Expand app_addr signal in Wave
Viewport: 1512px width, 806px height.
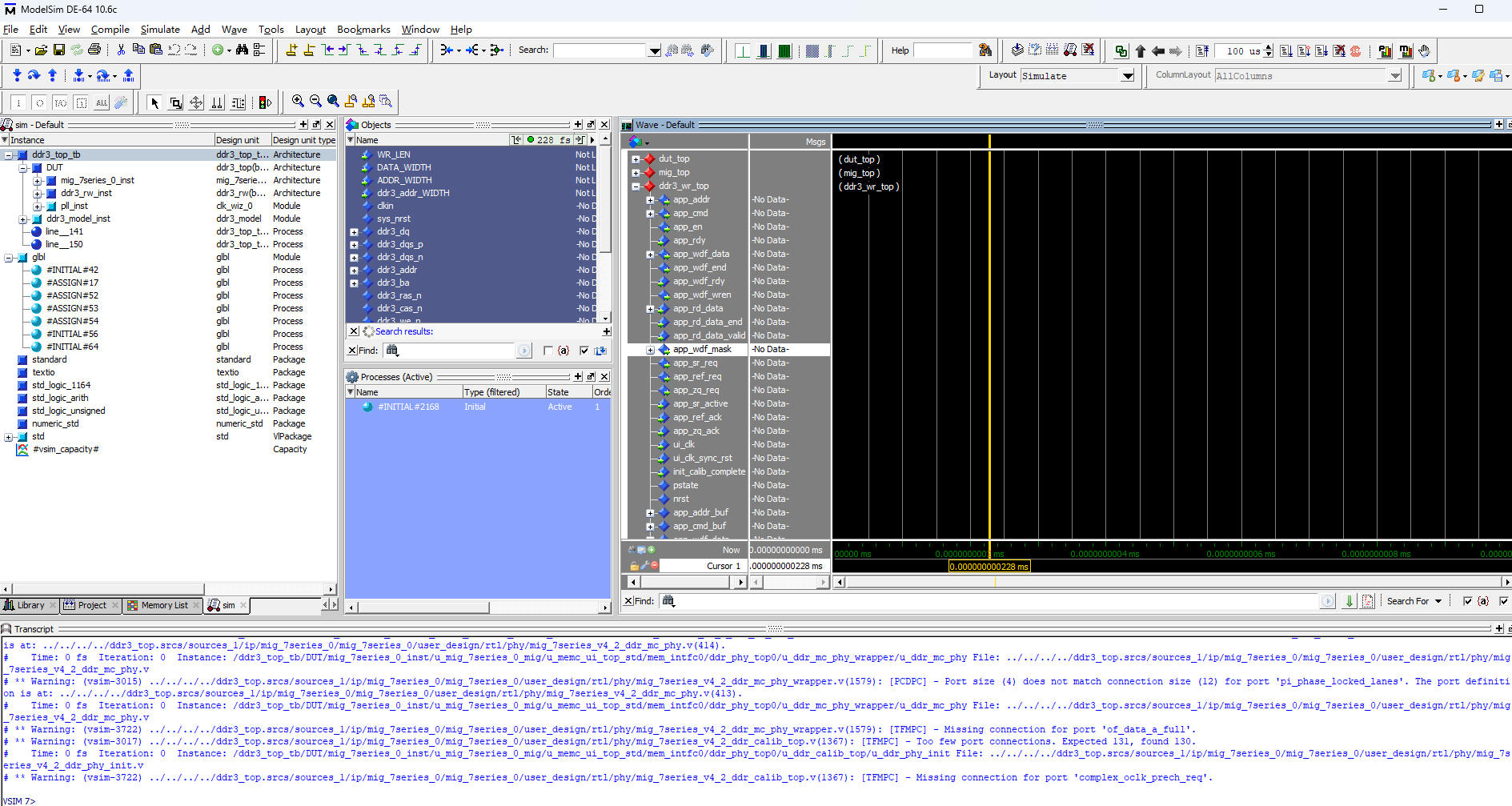tap(650, 200)
